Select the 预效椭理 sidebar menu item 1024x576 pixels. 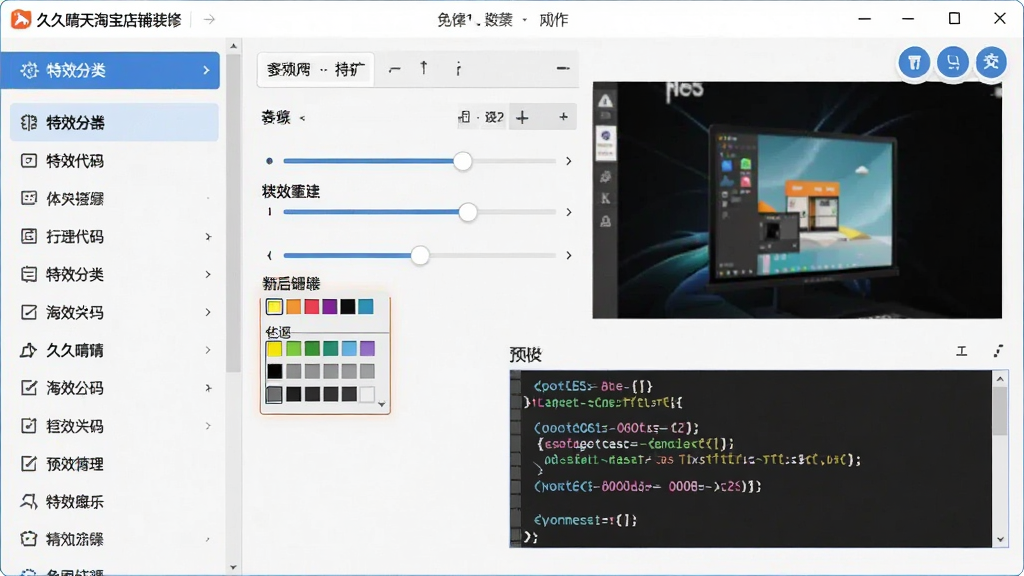(x=114, y=464)
